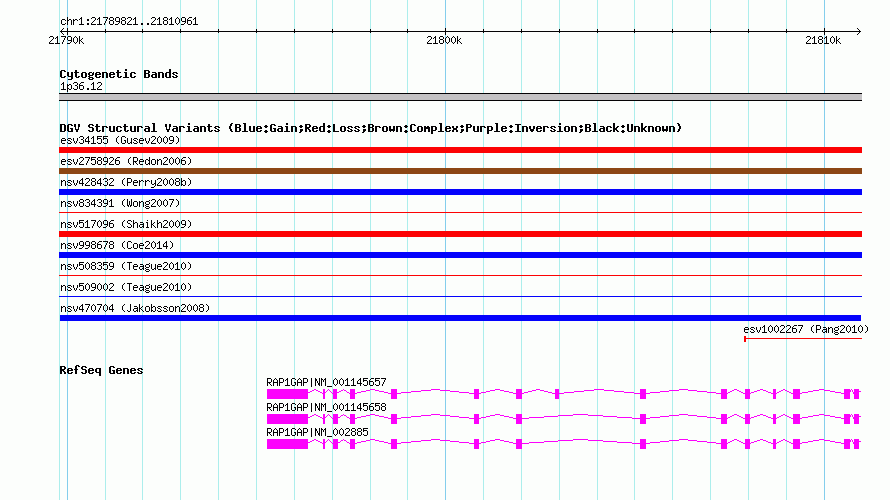Select the DGV Structural Variants track heading
Viewport: 890px width, 500px height.
point(370,128)
